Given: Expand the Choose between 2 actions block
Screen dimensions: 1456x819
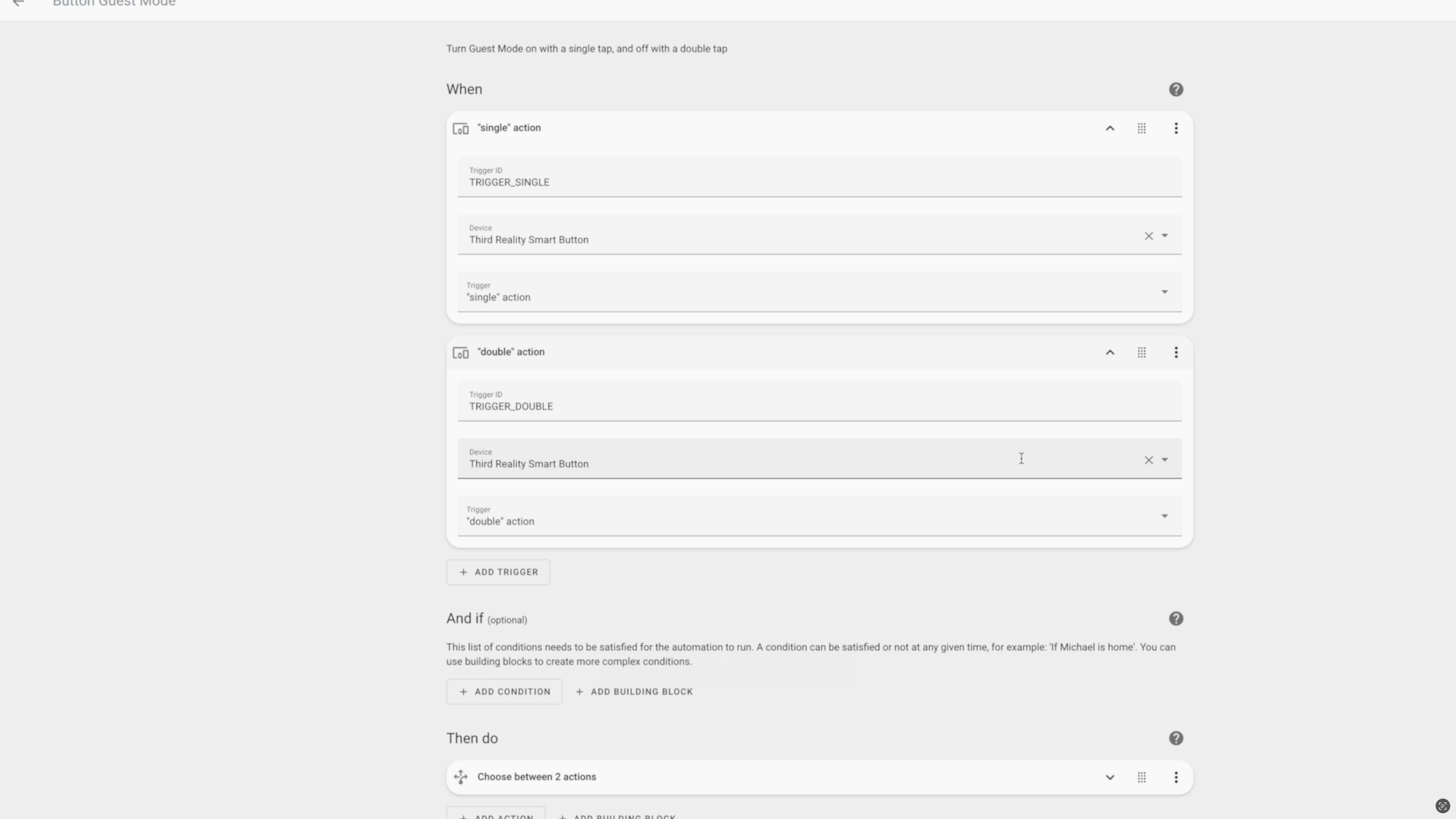Looking at the screenshot, I should 1109,778.
